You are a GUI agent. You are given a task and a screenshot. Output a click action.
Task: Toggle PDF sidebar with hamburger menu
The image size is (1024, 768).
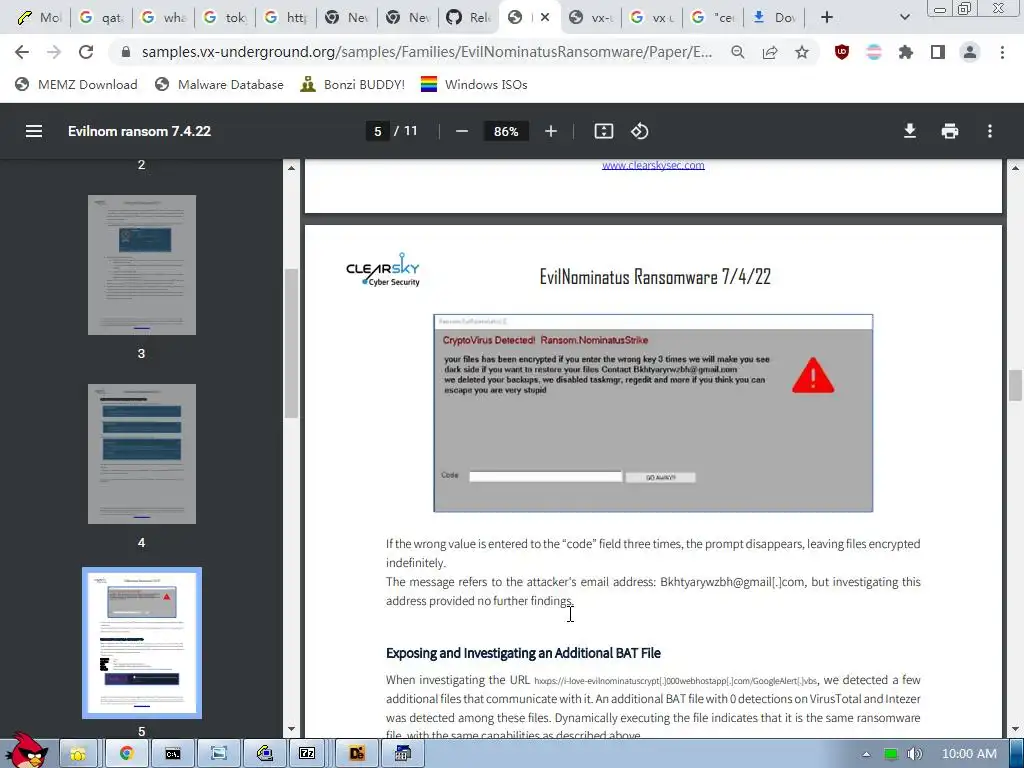coord(34,131)
